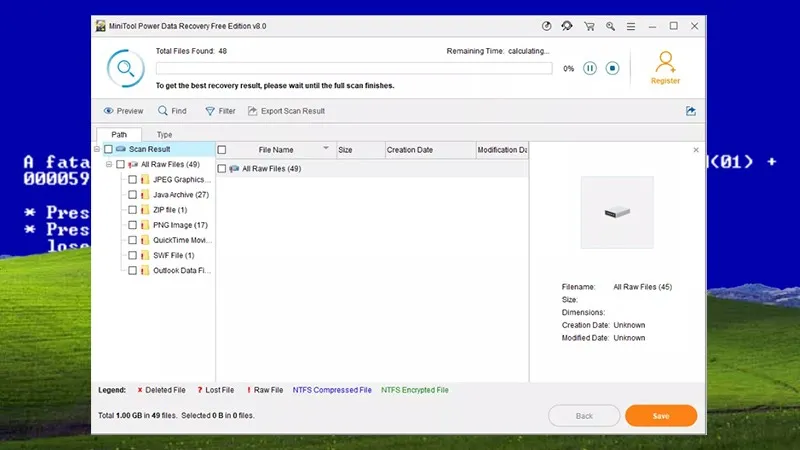The width and height of the screenshot is (800, 450).
Task: Switch to the Type tab
Action: pyautogui.click(x=164, y=135)
